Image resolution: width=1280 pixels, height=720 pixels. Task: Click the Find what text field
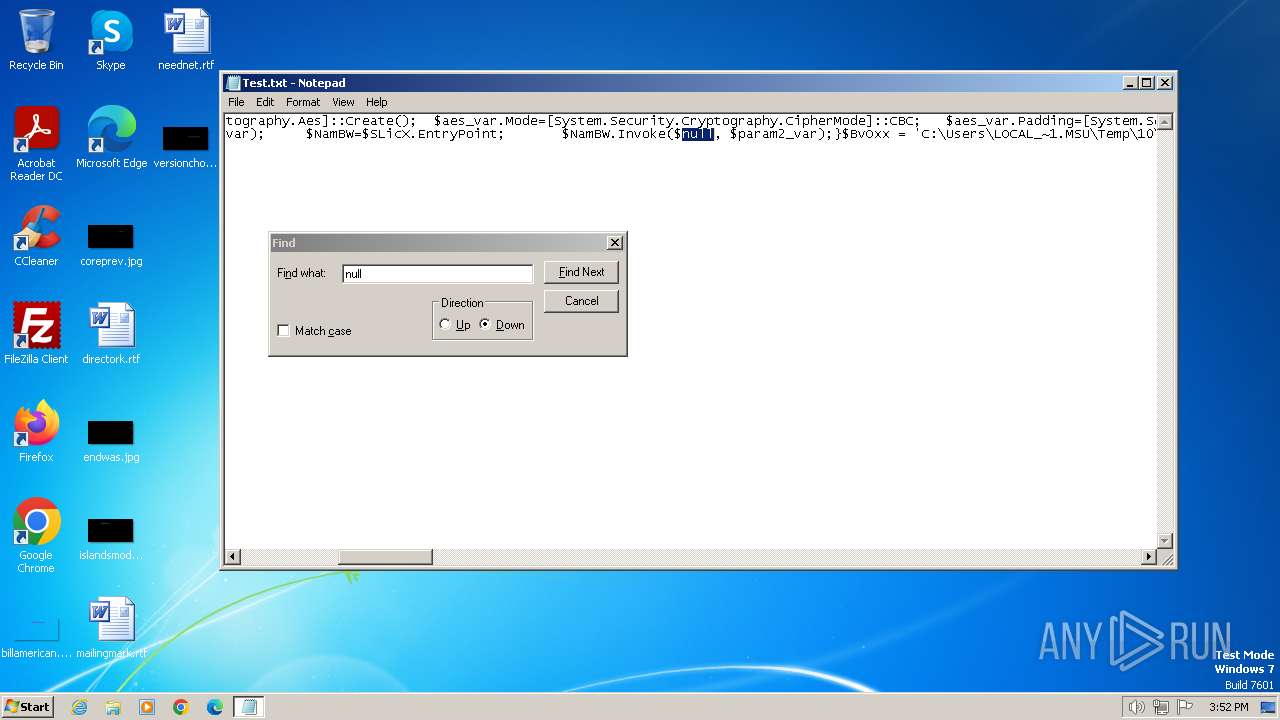coord(437,274)
